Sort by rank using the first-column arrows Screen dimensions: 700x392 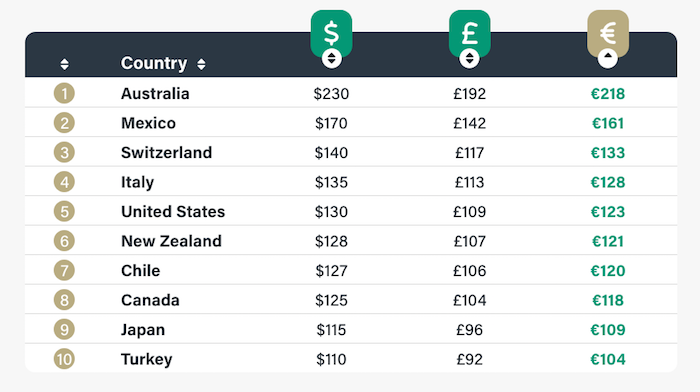(64, 64)
